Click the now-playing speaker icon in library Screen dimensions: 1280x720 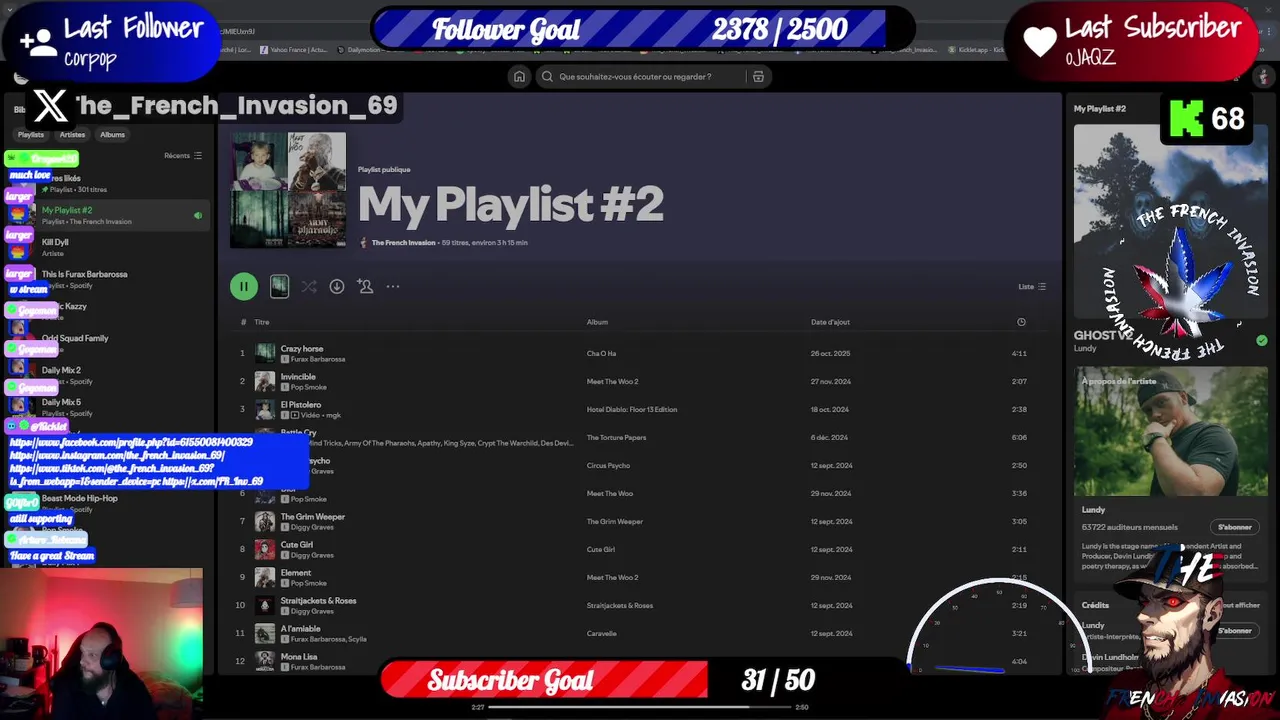pyautogui.click(x=198, y=215)
